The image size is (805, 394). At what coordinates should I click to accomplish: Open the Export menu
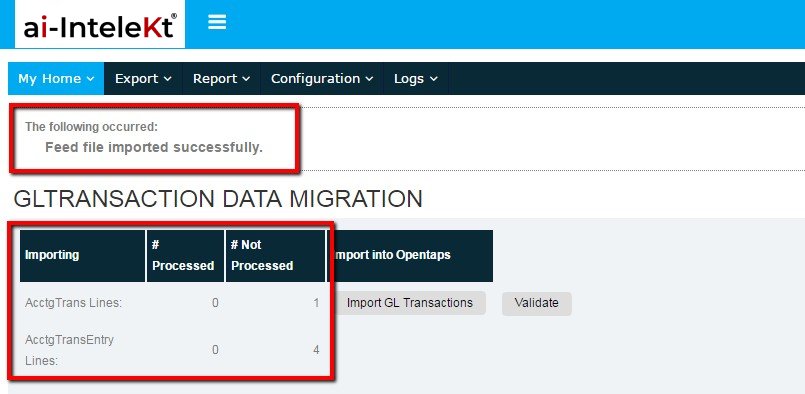pos(143,79)
